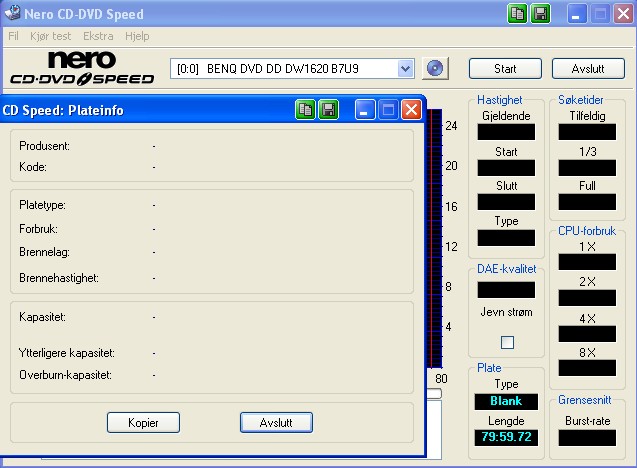Click the Start button in main window
This screenshot has height=468, width=637.
[x=505, y=69]
